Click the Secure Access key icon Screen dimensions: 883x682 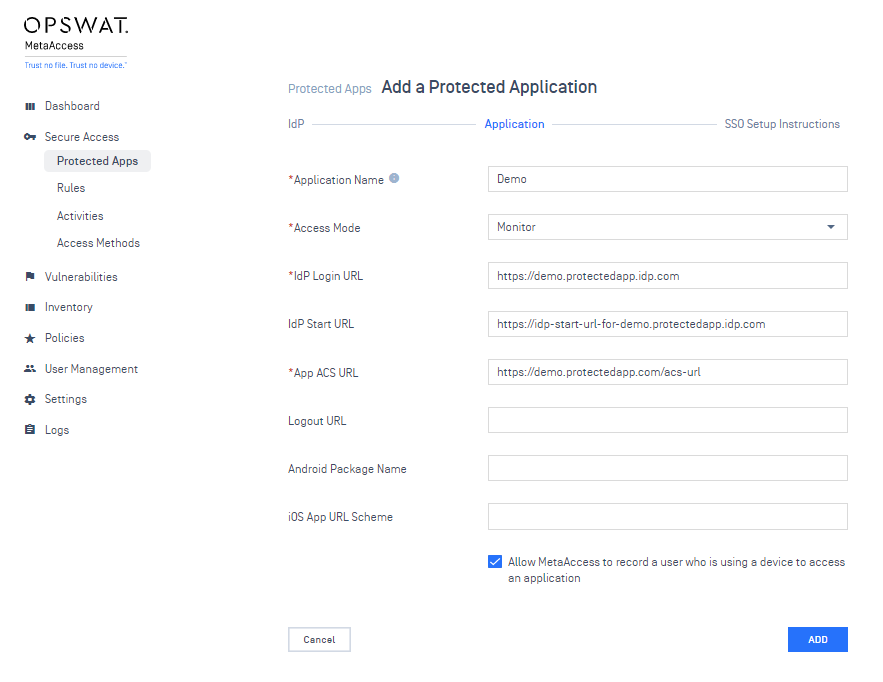pyautogui.click(x=30, y=137)
